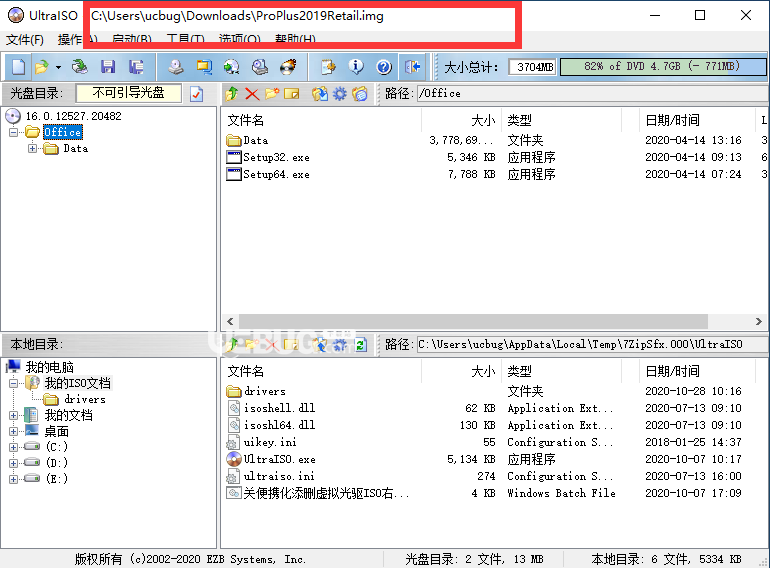Click the blue Help question mark icon
770x568 pixels.
pyautogui.click(x=384, y=67)
